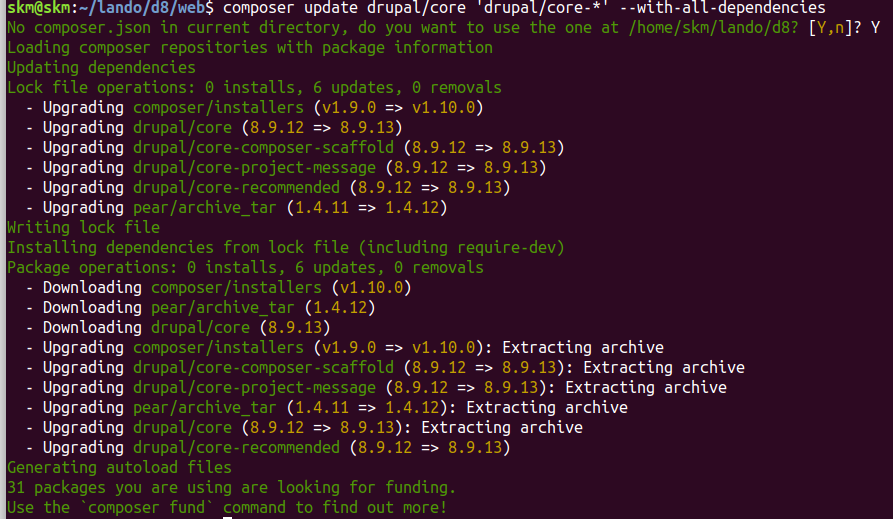Click pear/archive_tar in lock file list
This screenshot has width=893, height=519.
(204, 208)
